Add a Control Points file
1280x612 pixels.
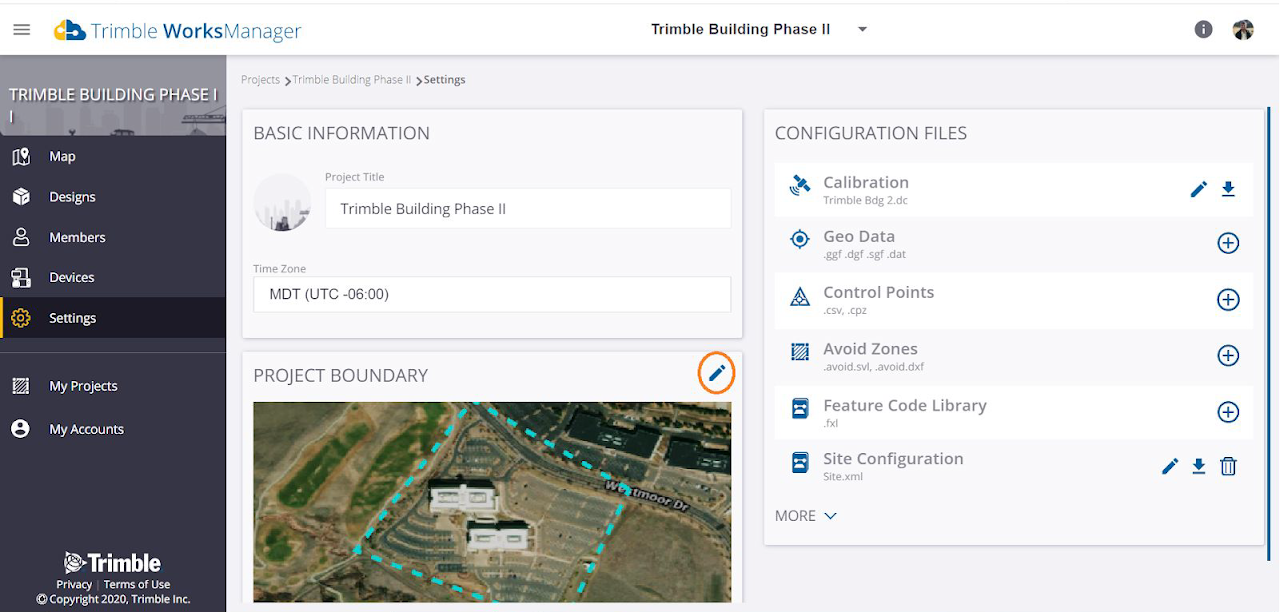click(1228, 300)
